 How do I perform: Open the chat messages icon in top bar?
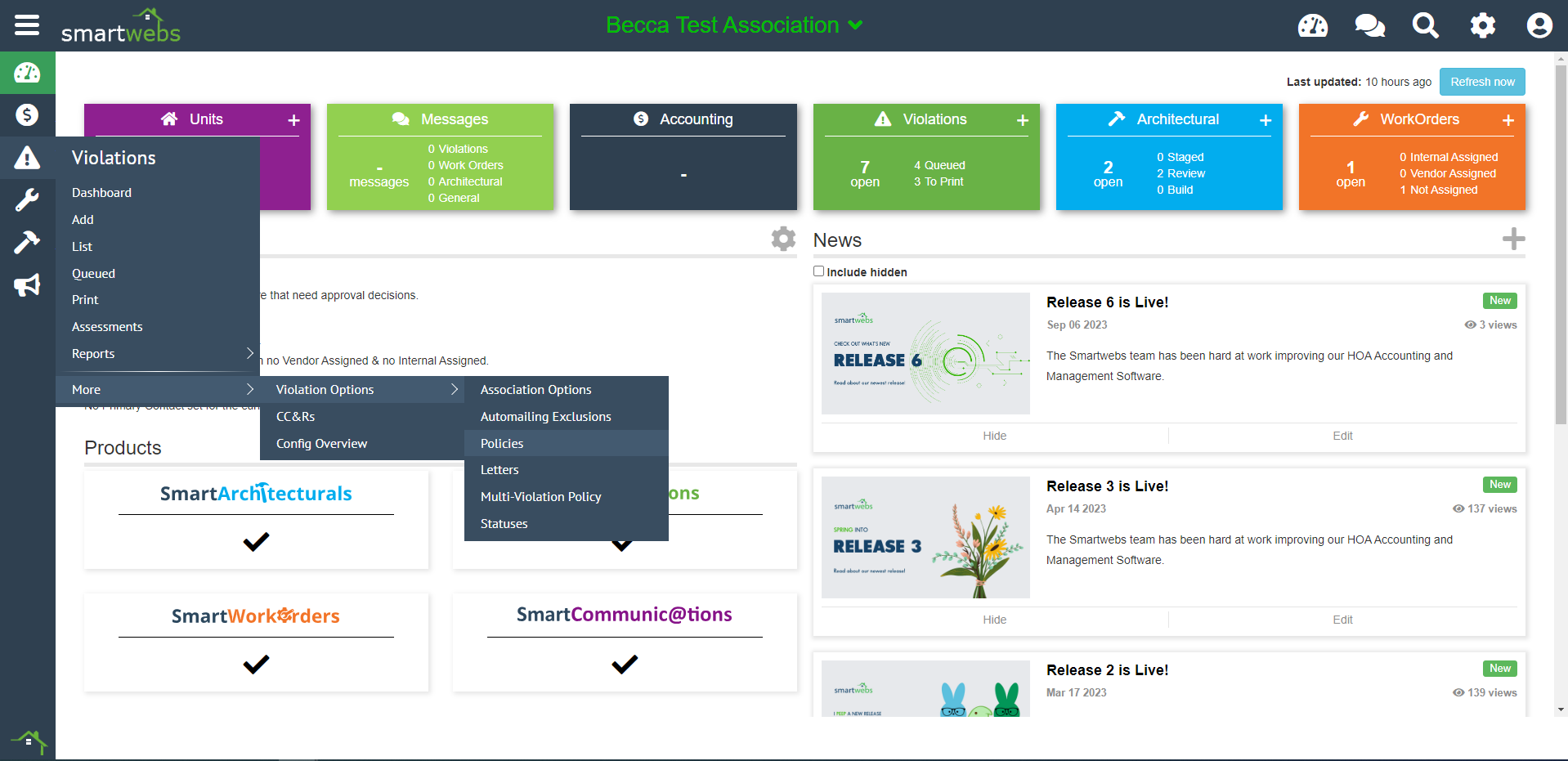[1369, 25]
